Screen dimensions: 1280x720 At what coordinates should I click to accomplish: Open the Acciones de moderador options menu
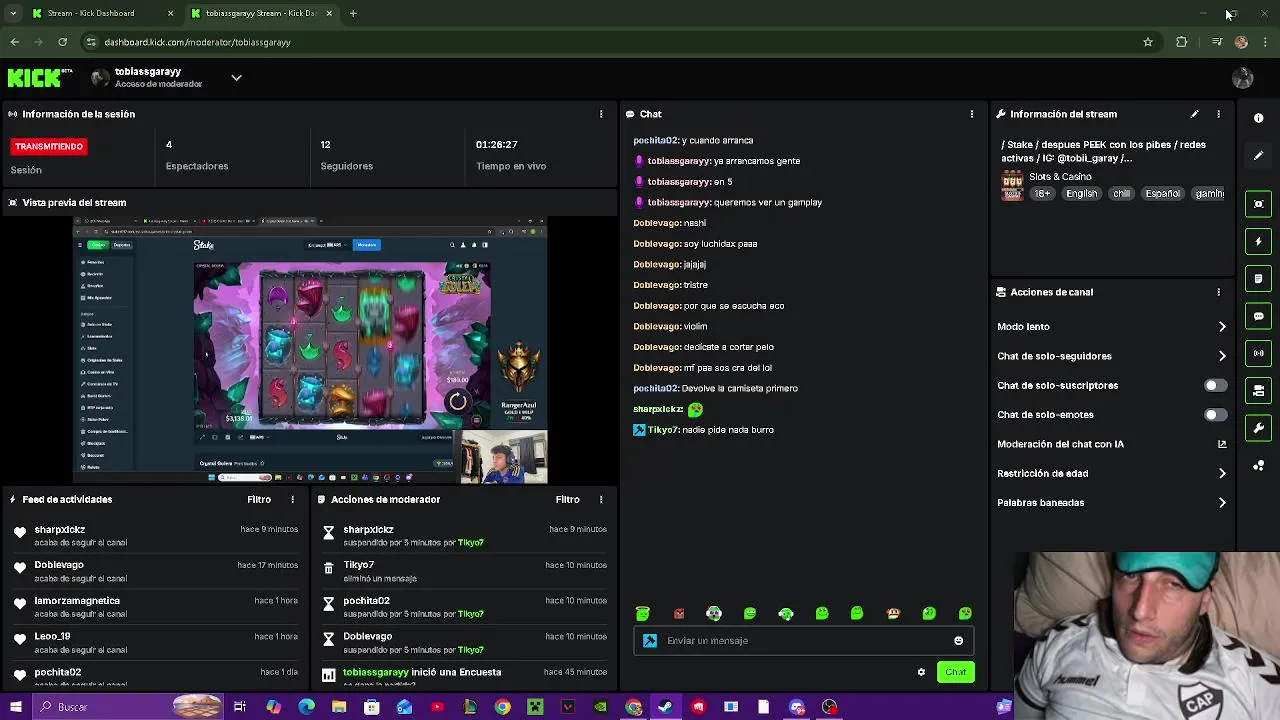pyautogui.click(x=601, y=499)
